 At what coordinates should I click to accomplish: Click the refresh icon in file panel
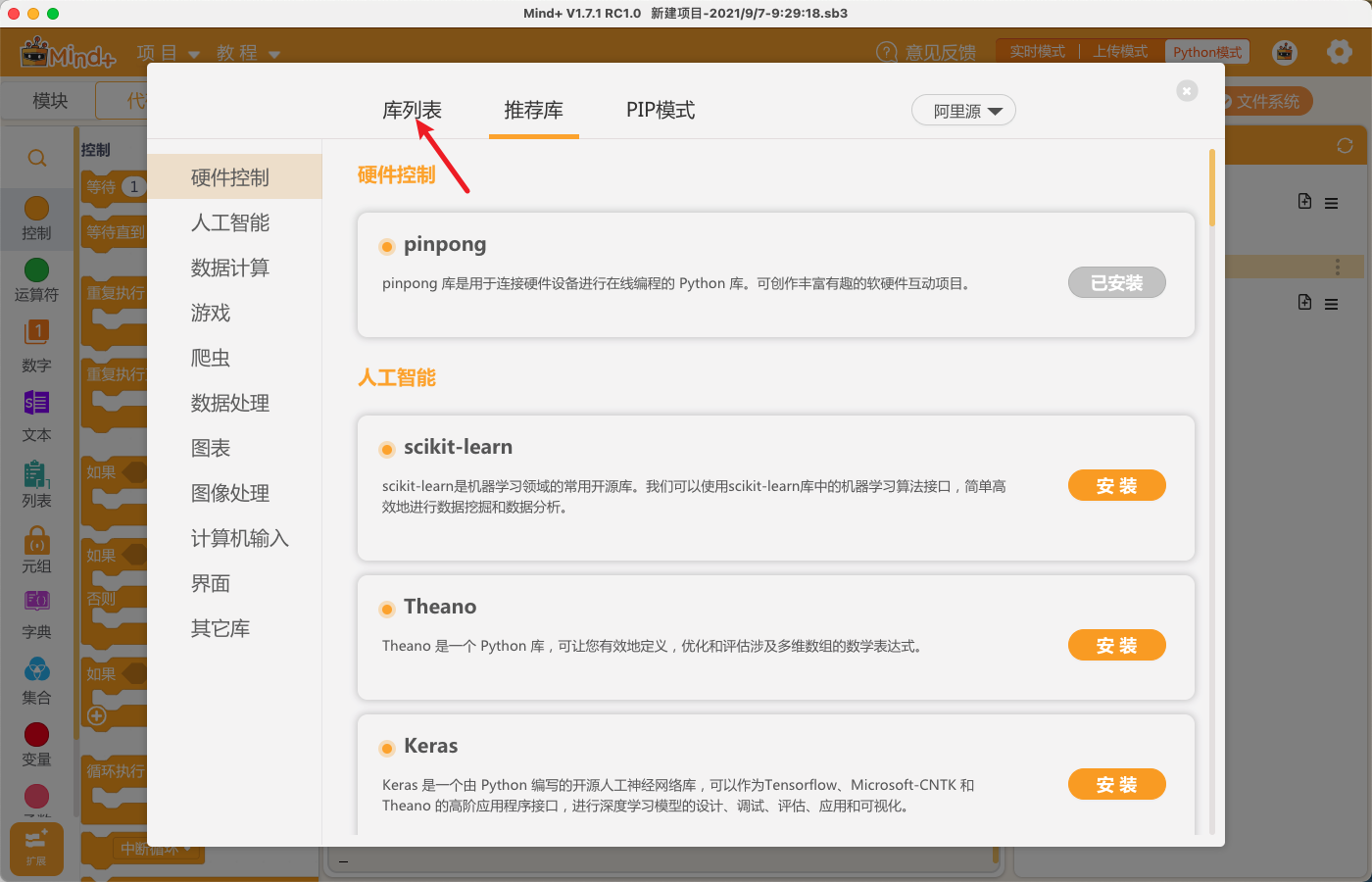pos(1345,146)
